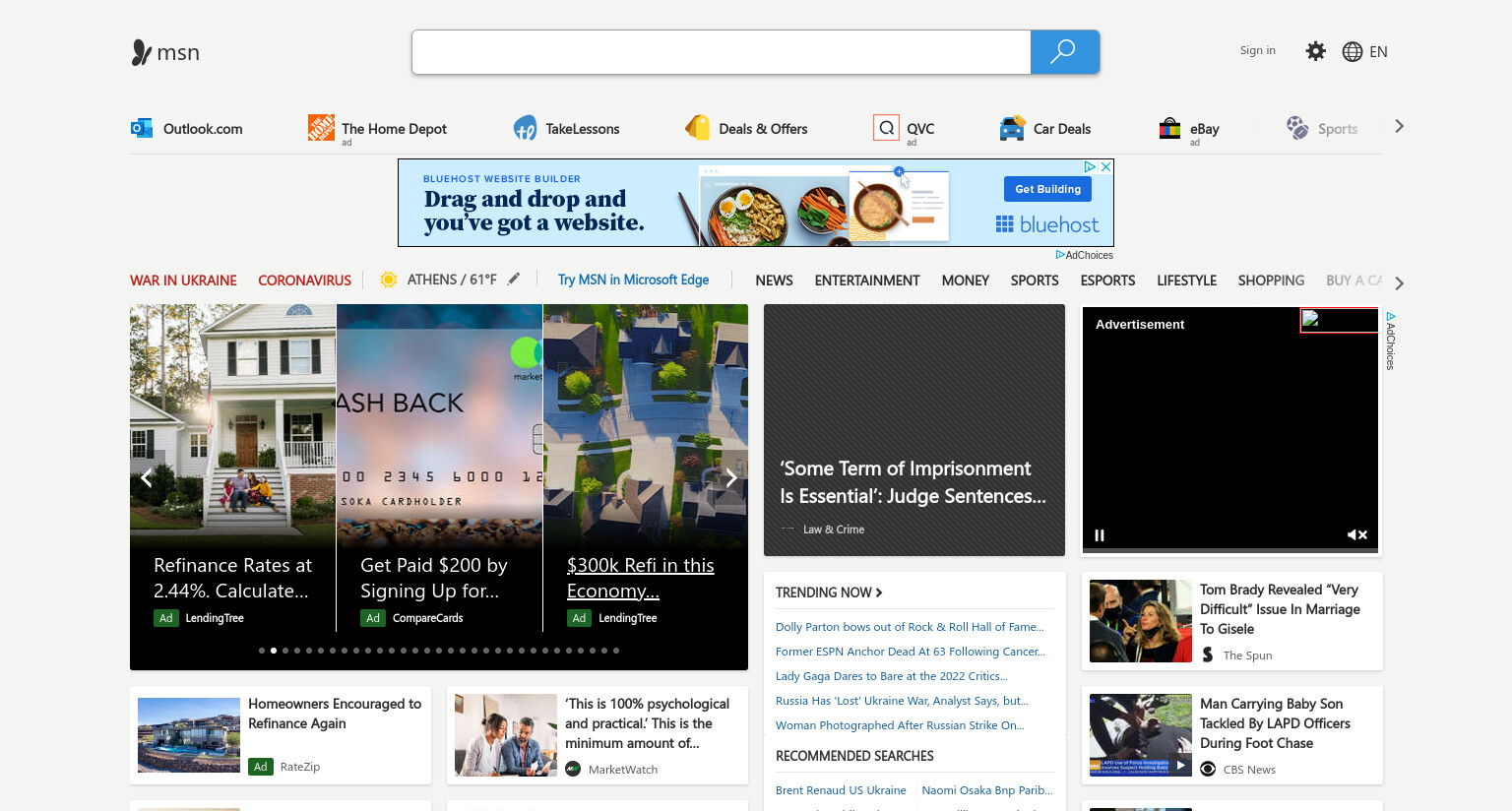Open language globe EN selector

tap(1365, 51)
